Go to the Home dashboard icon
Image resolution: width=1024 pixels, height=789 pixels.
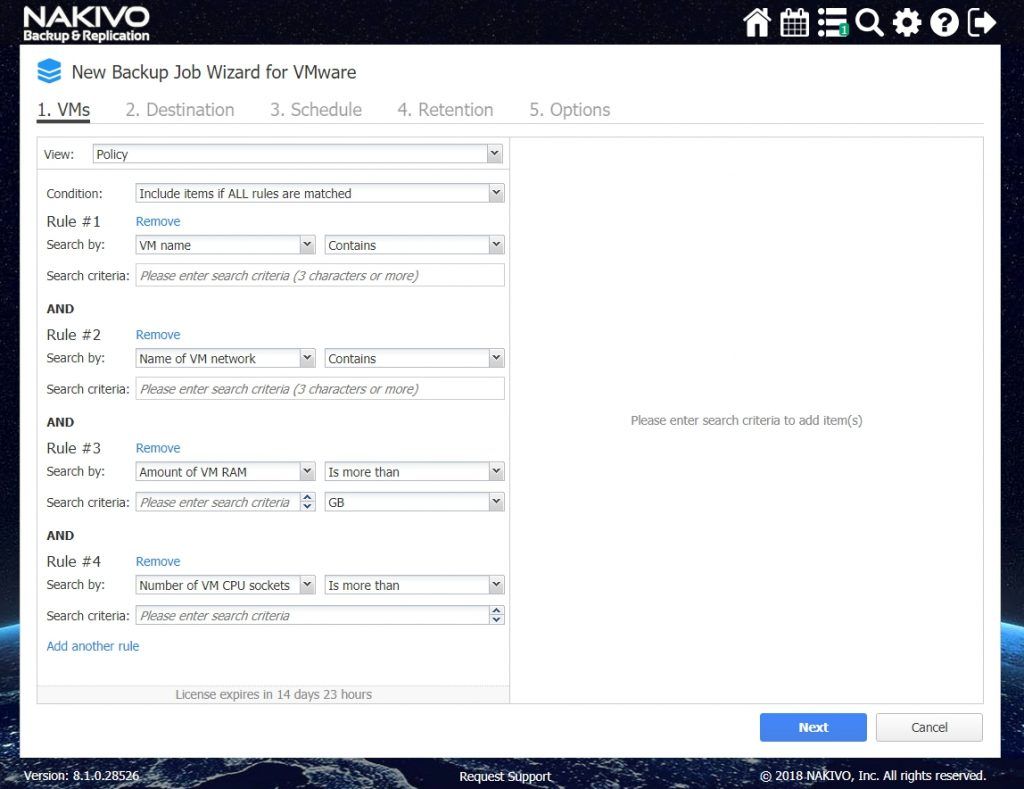coord(757,22)
